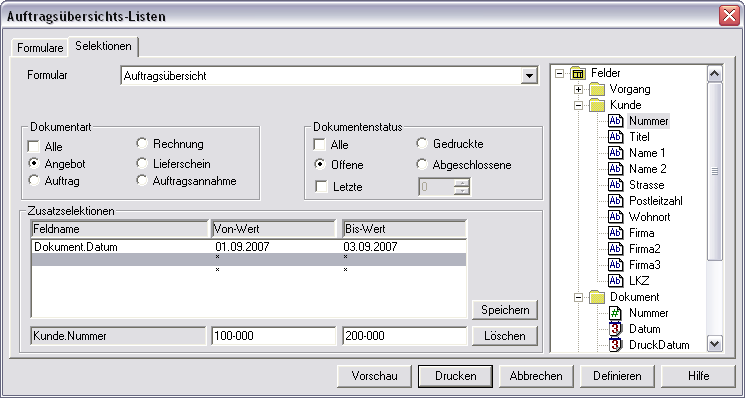Viewport: 745px width, 398px height.
Task: Click the Ab icon beside Wohnort
Action: click(615, 217)
